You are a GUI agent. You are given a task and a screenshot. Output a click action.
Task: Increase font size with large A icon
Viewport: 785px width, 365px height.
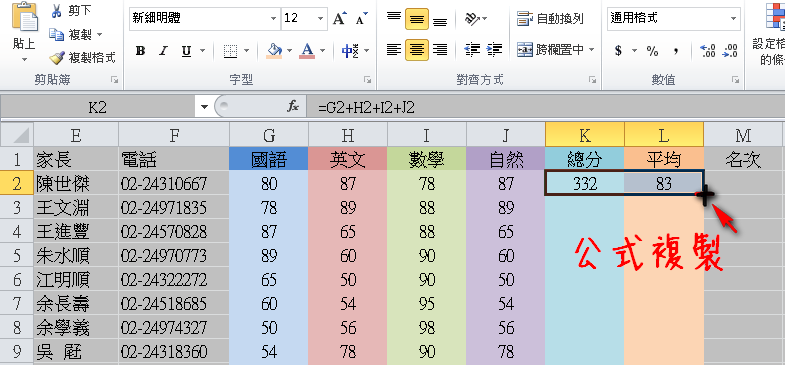[340, 19]
